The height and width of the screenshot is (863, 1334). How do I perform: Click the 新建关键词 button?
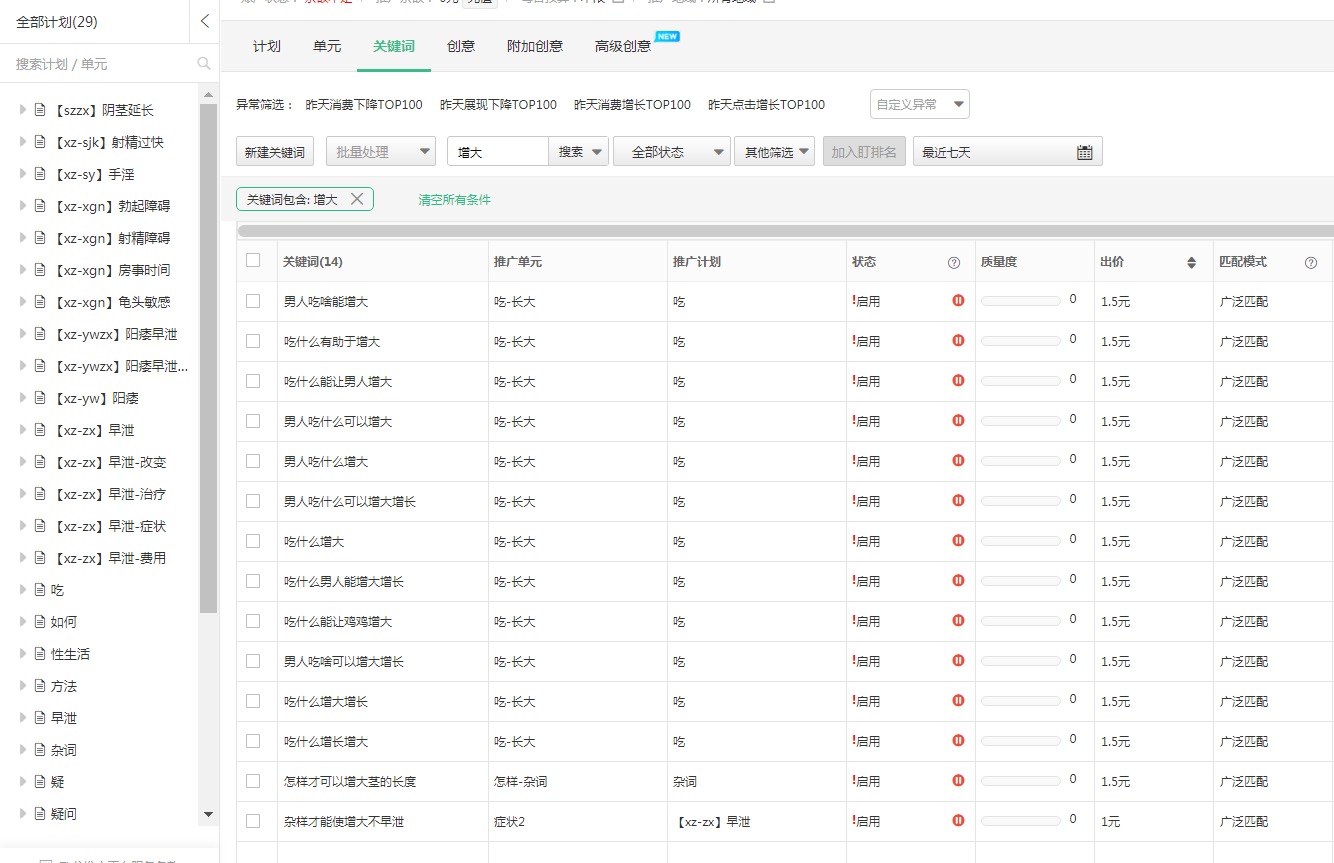(274, 151)
